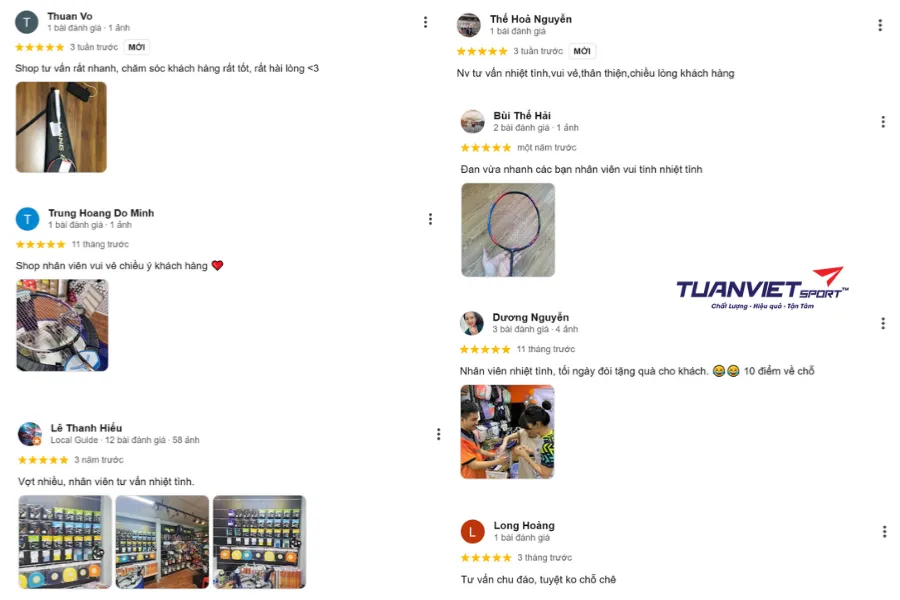Screen dimensions: 900x600
Task: Open the three-dot menu on Thế Hoà Nguyễn's review
Action: tap(880, 25)
